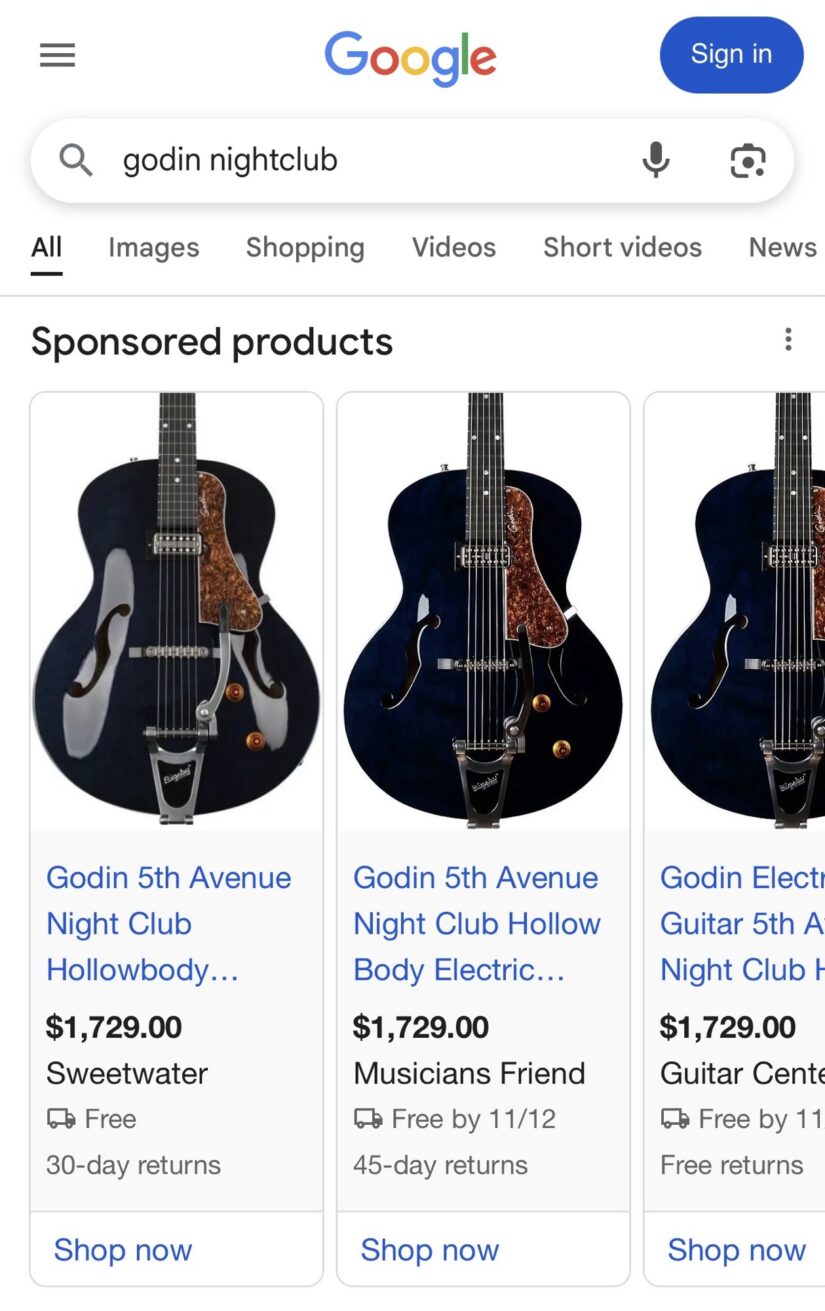Select the Short videos tab
The image size is (825, 1311).
(x=622, y=248)
